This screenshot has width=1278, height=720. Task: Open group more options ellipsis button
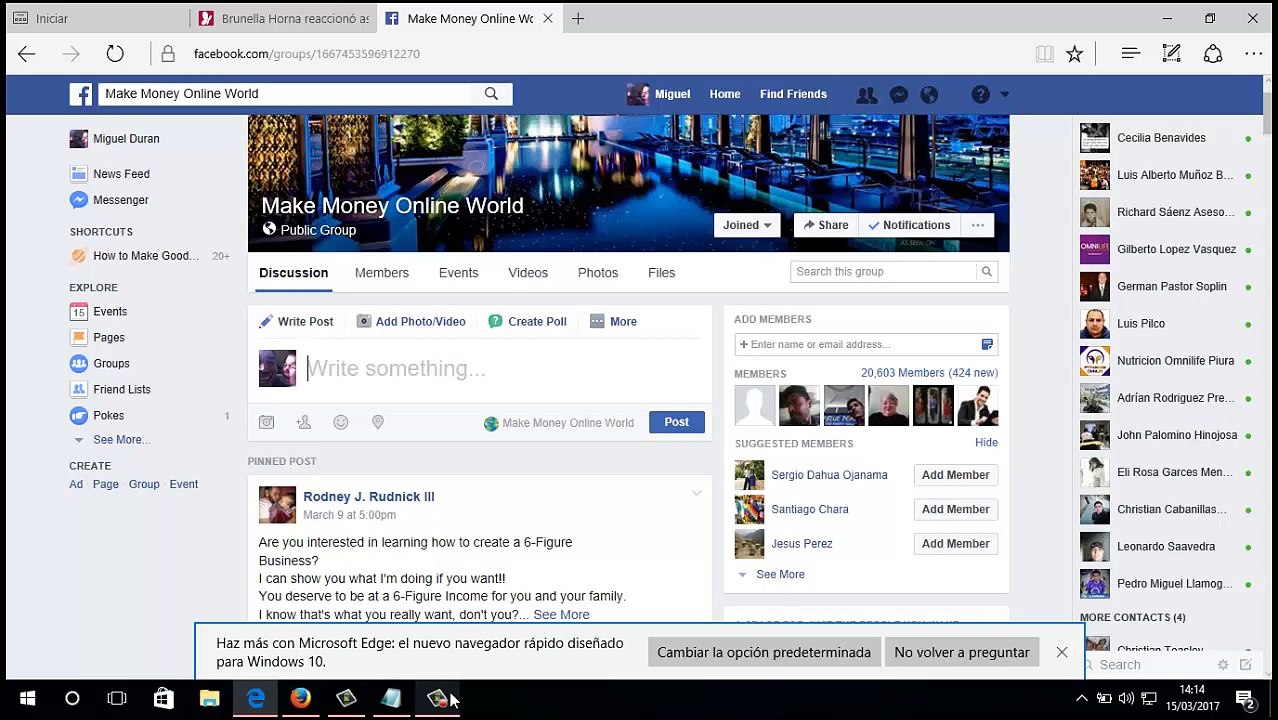point(978,225)
